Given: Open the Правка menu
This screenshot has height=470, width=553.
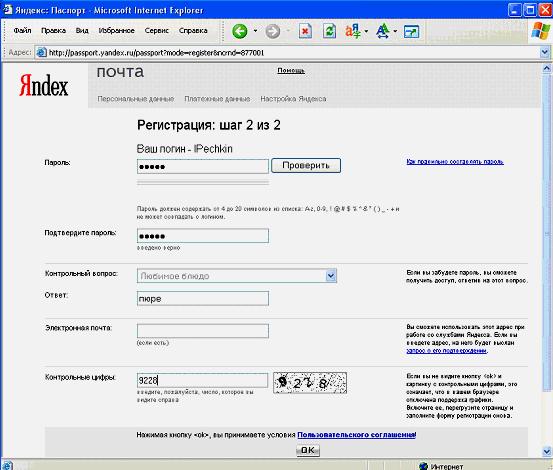Looking at the screenshot, I should pyautogui.click(x=53, y=31).
